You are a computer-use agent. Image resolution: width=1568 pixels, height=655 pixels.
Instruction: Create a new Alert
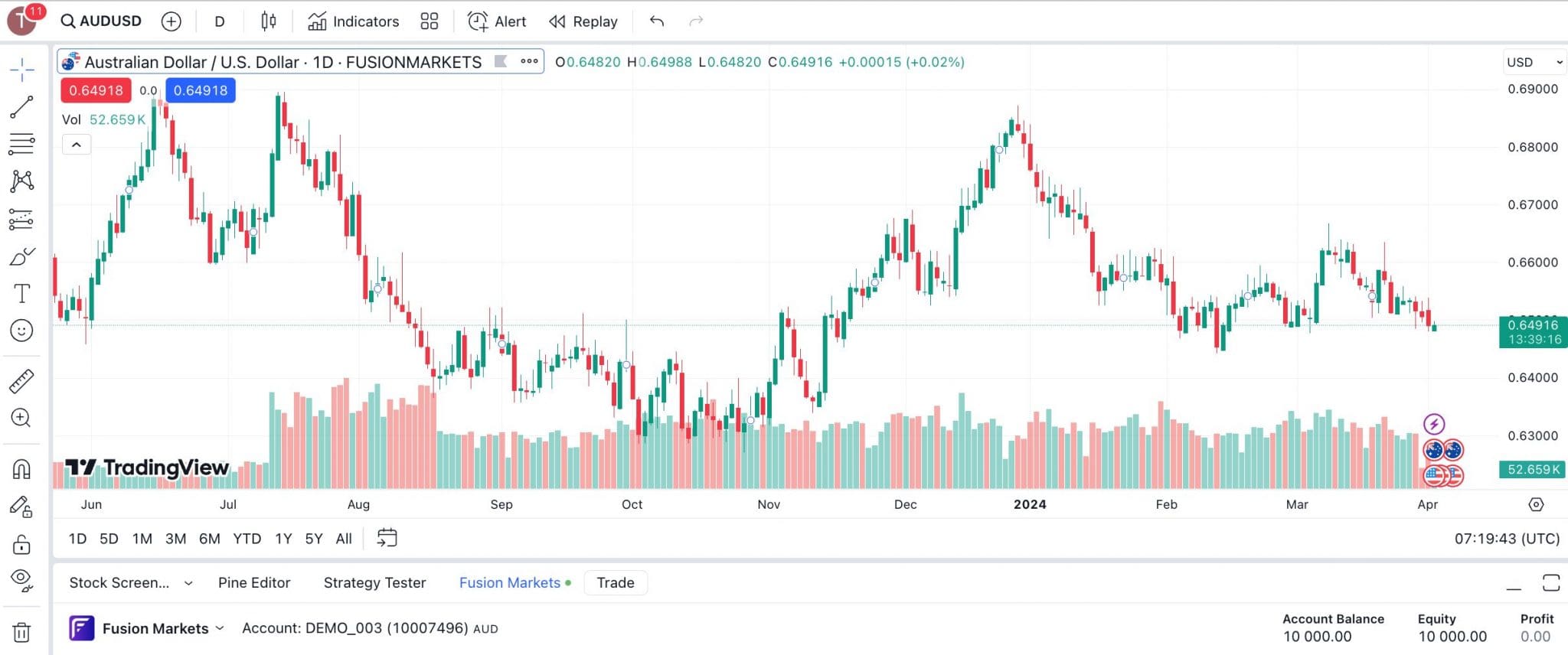(x=497, y=21)
